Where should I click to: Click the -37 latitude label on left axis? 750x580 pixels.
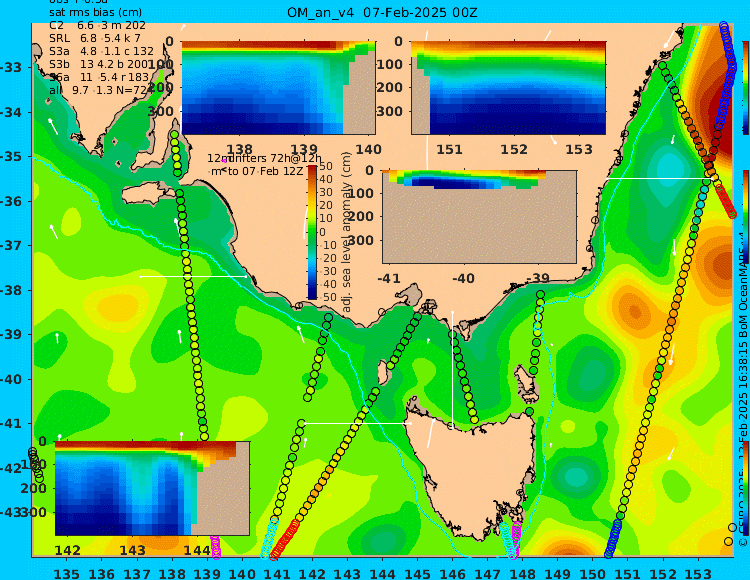point(11,246)
